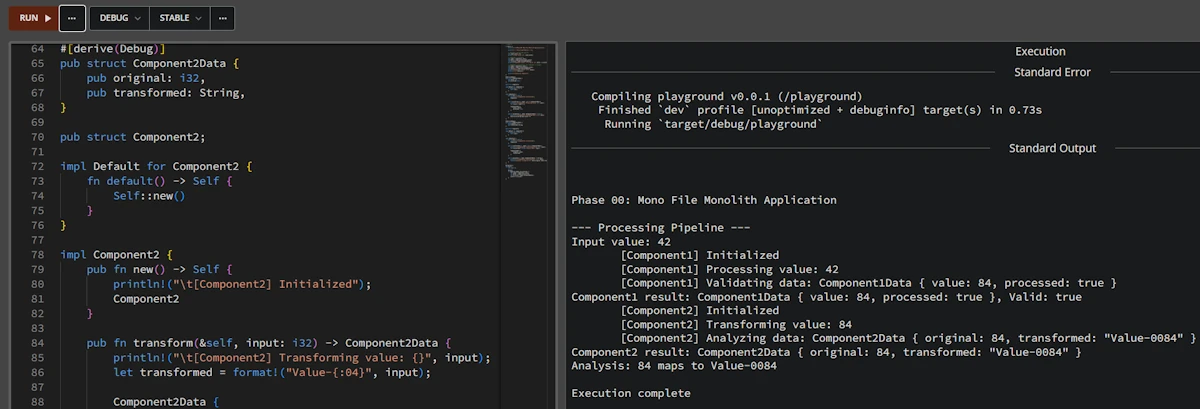Open the DEBUG mode dropdown
This screenshot has height=409, width=1200.
click(120, 18)
